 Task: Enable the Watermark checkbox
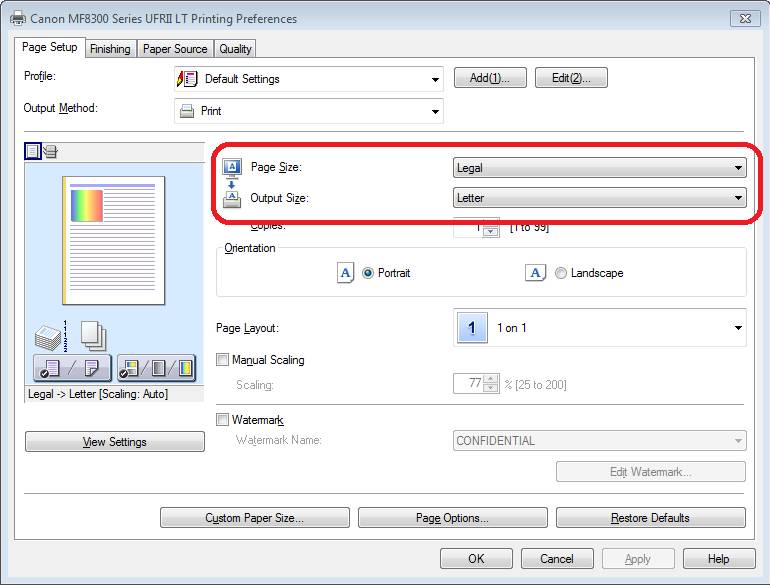(x=222, y=419)
